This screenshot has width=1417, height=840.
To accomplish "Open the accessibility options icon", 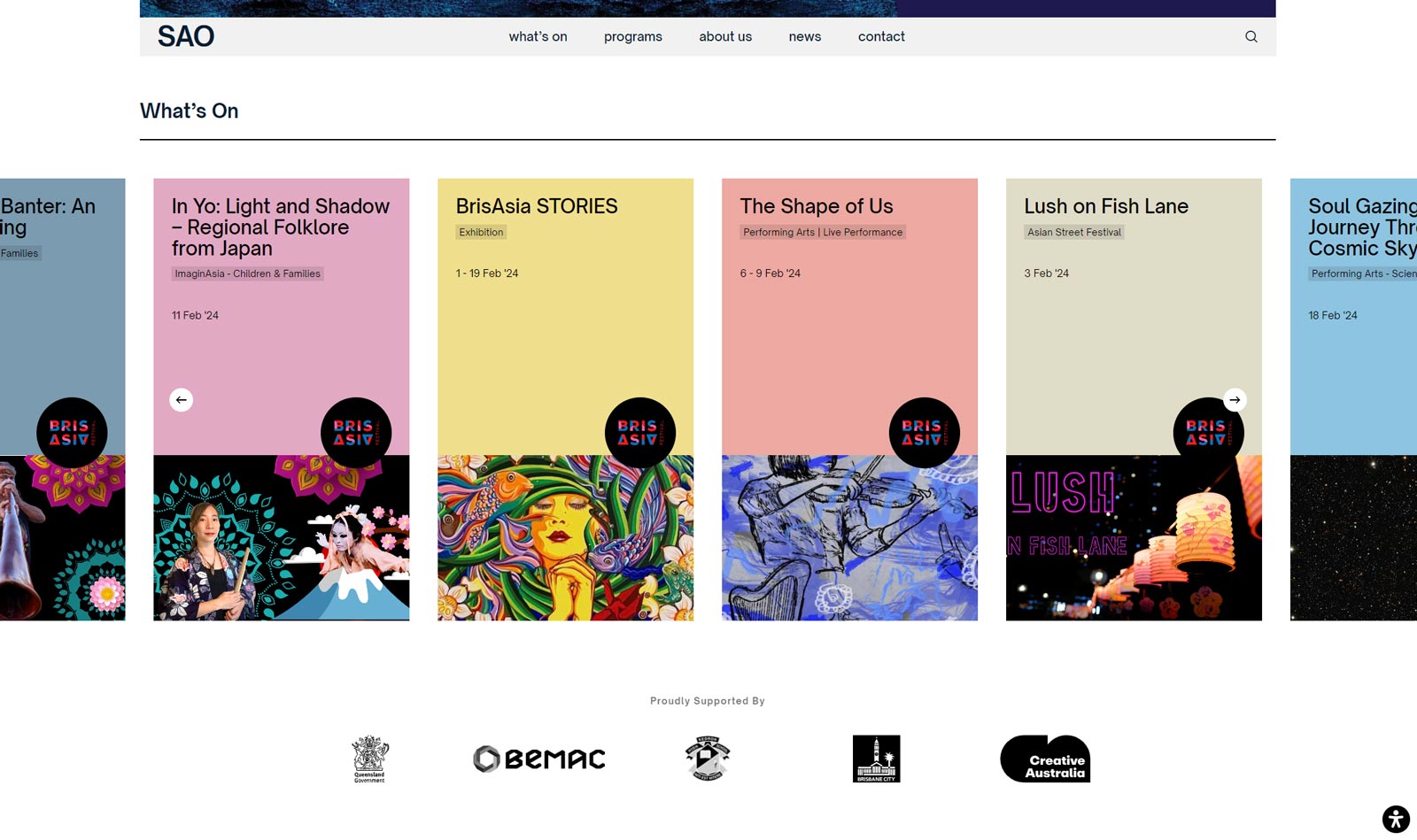I will click(x=1396, y=819).
